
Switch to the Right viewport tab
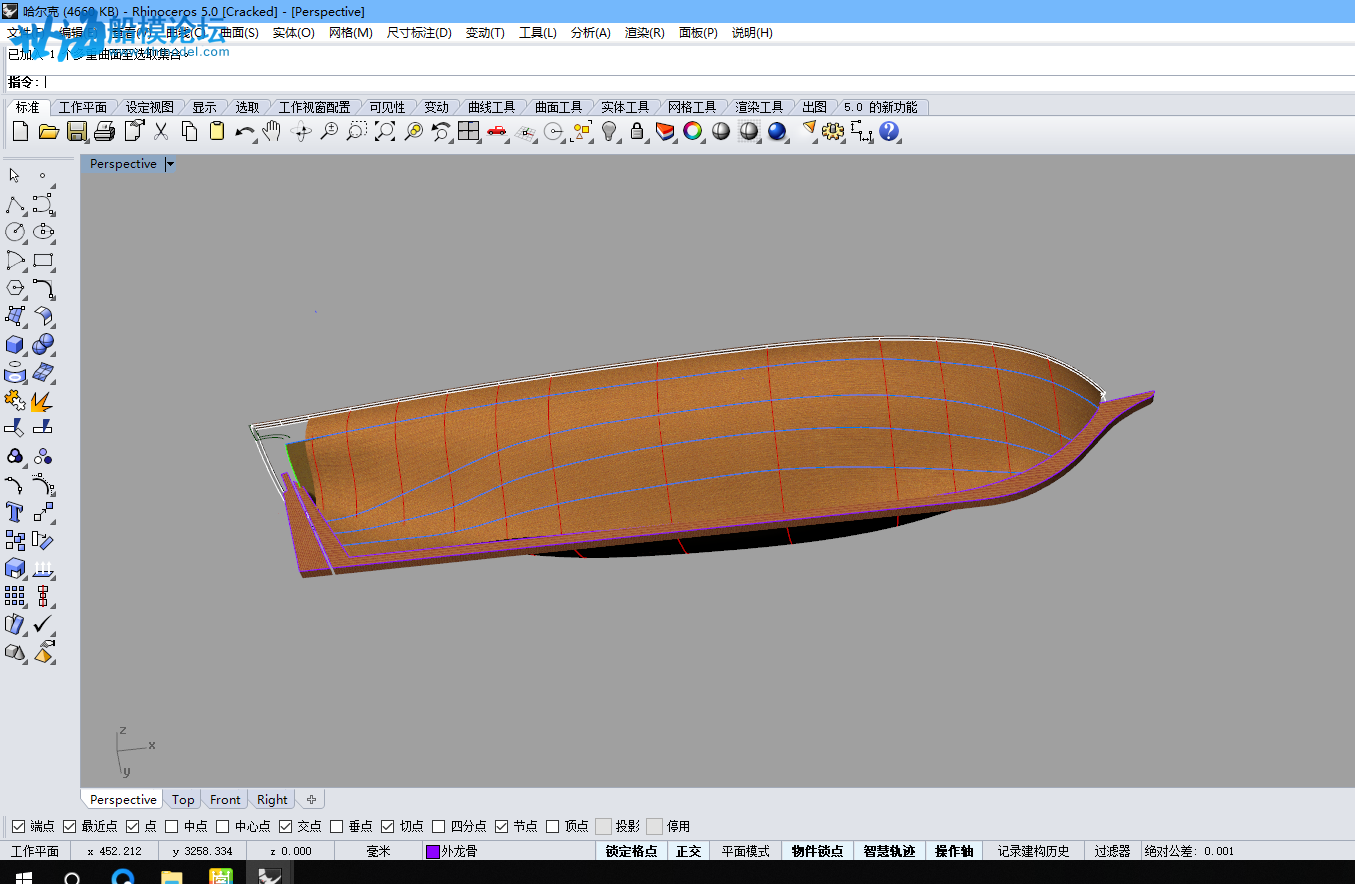(x=272, y=800)
